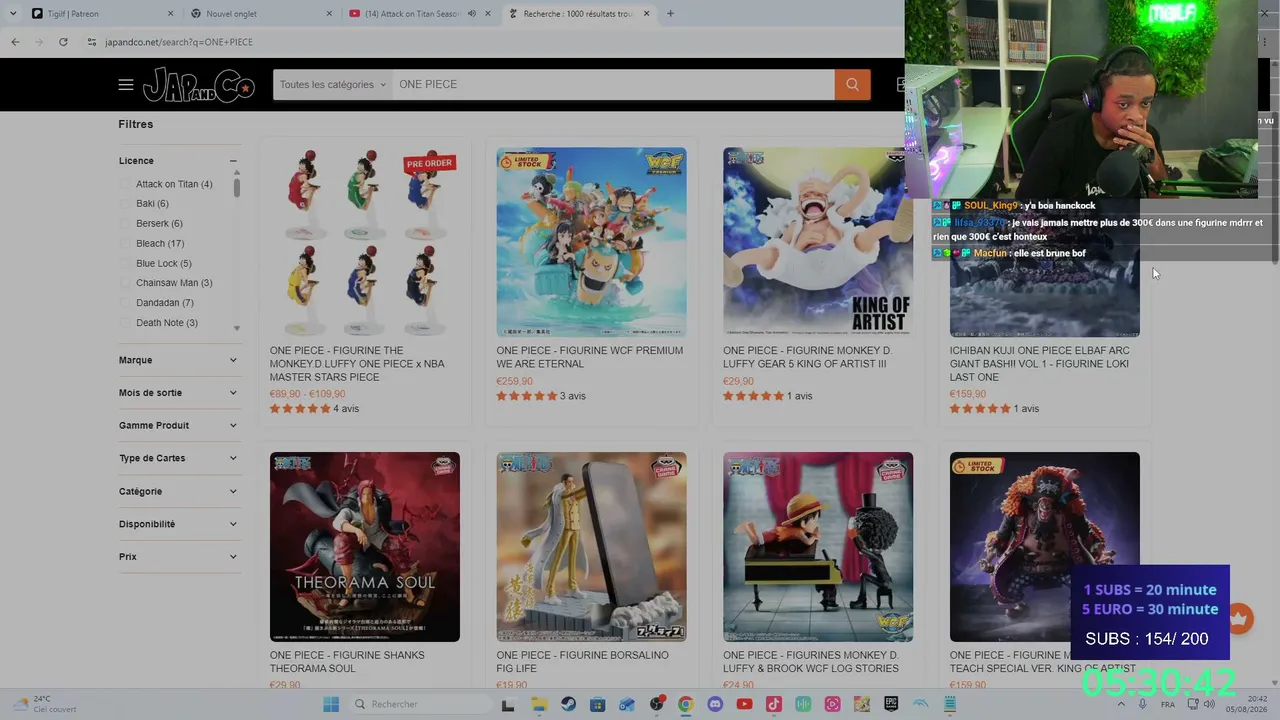Expand the Marque filter section
The width and height of the screenshot is (1280, 720).
point(178,360)
